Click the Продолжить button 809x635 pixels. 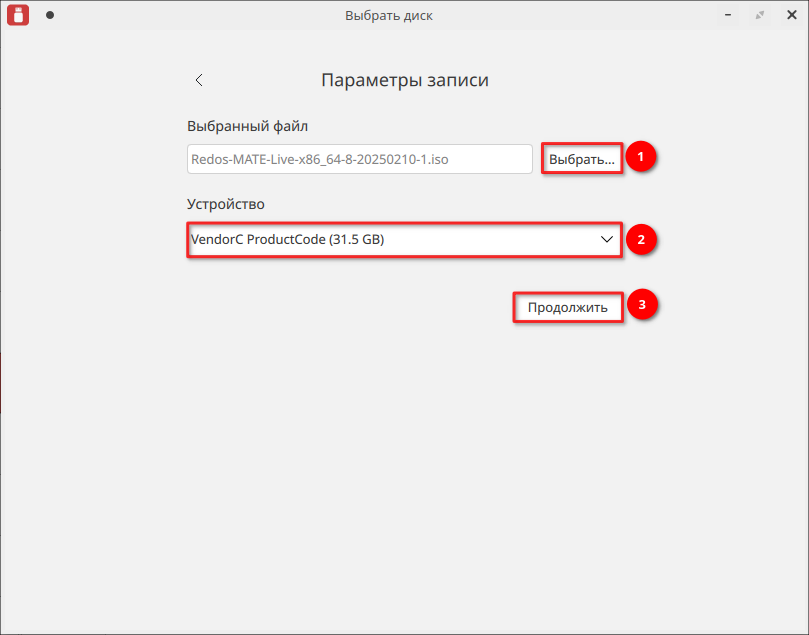pyautogui.click(x=568, y=307)
